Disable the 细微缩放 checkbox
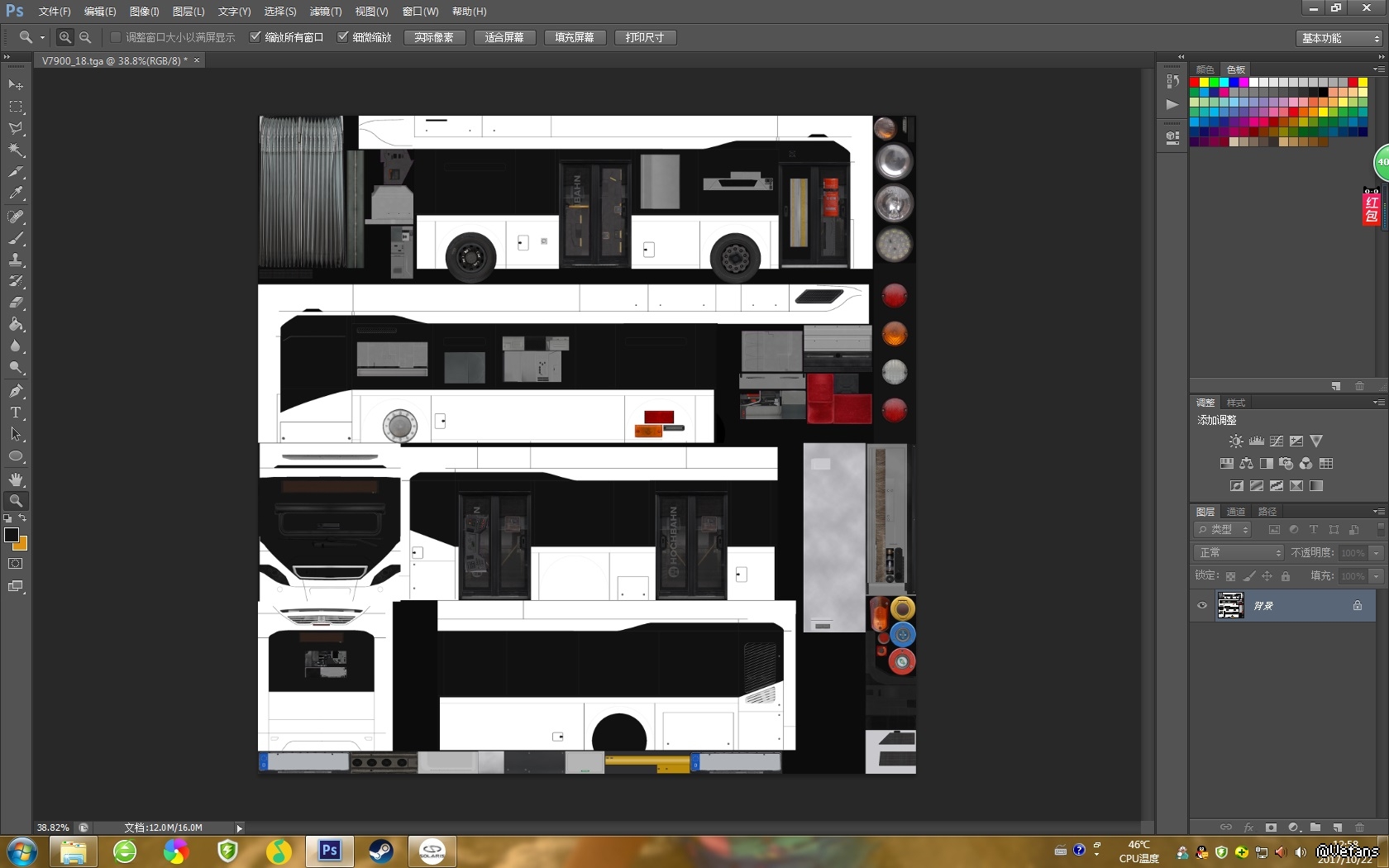 tap(343, 37)
